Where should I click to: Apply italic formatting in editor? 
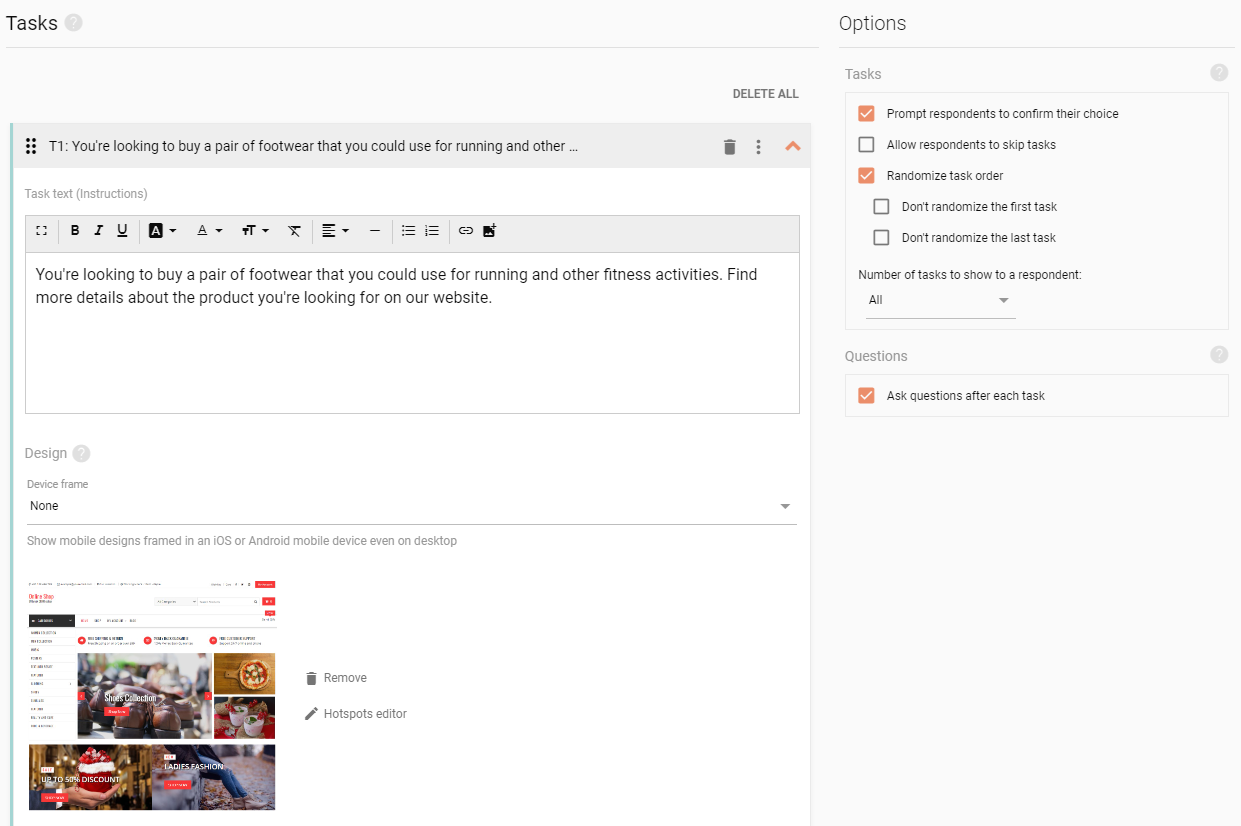pyautogui.click(x=98, y=231)
